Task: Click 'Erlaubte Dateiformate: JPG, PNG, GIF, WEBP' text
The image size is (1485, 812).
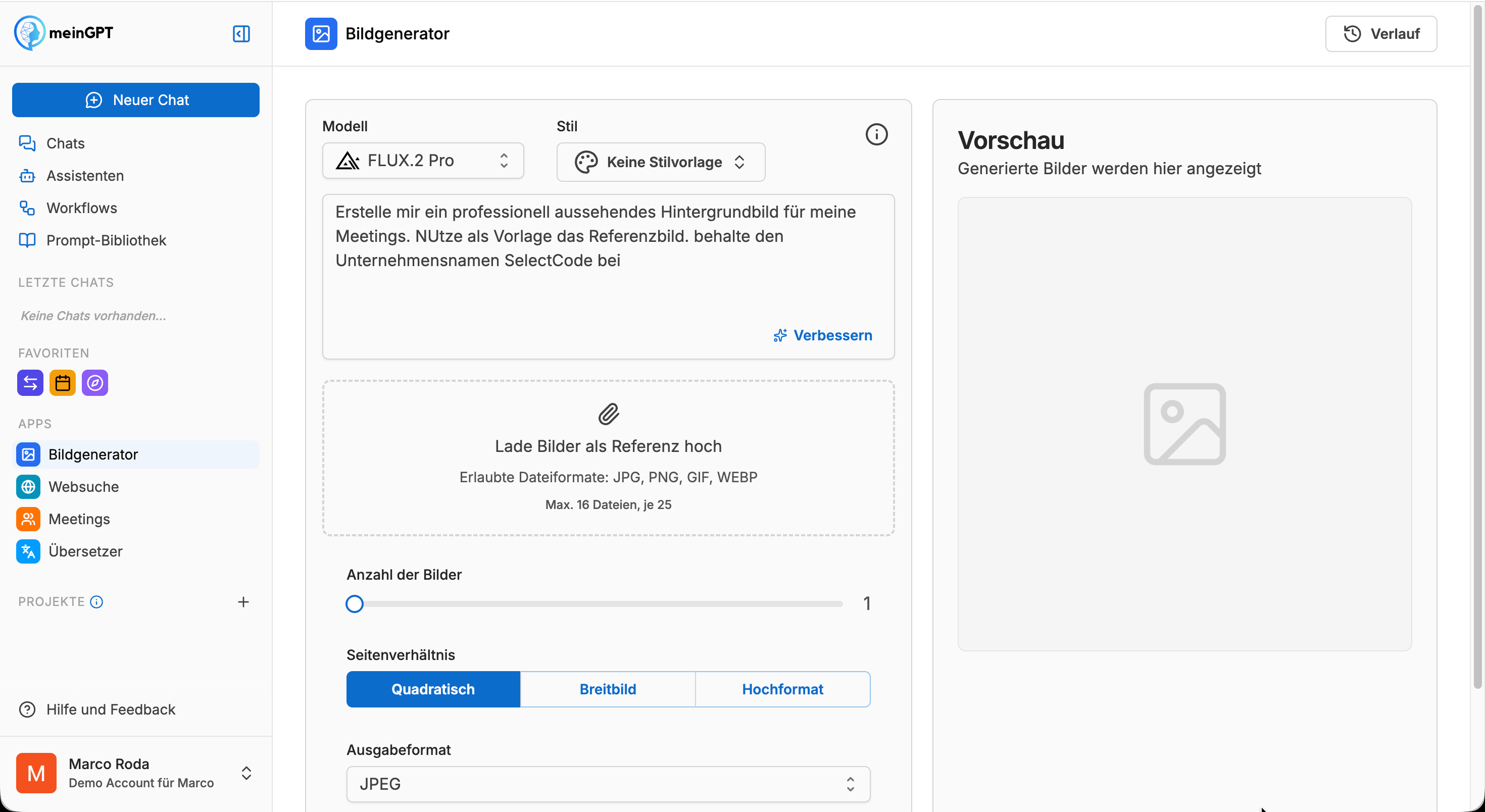Action: (608, 477)
